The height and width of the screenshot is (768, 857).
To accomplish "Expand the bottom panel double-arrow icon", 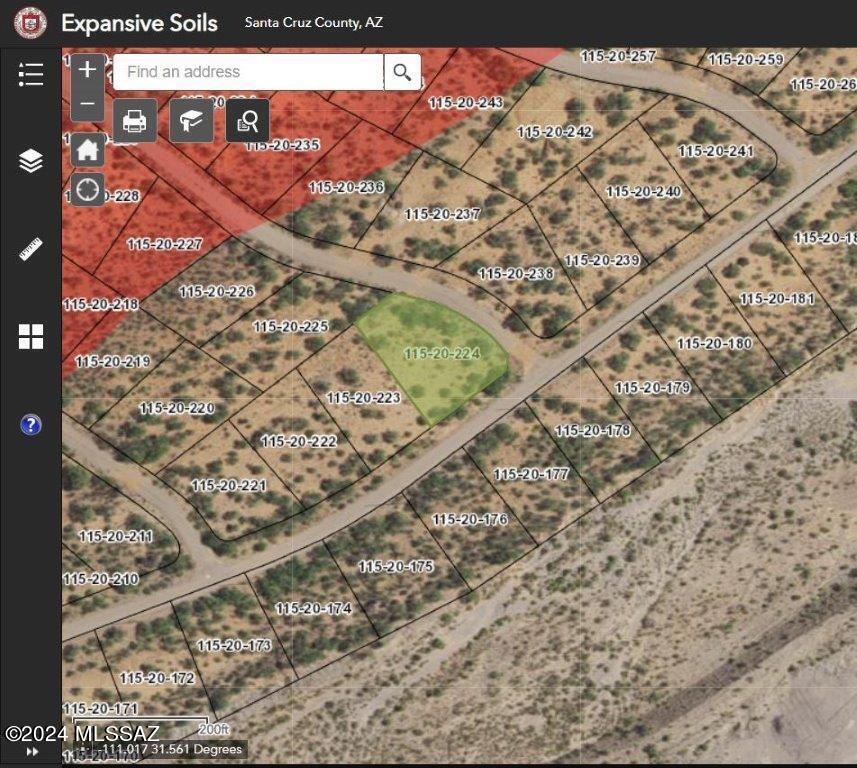I will 32,752.
